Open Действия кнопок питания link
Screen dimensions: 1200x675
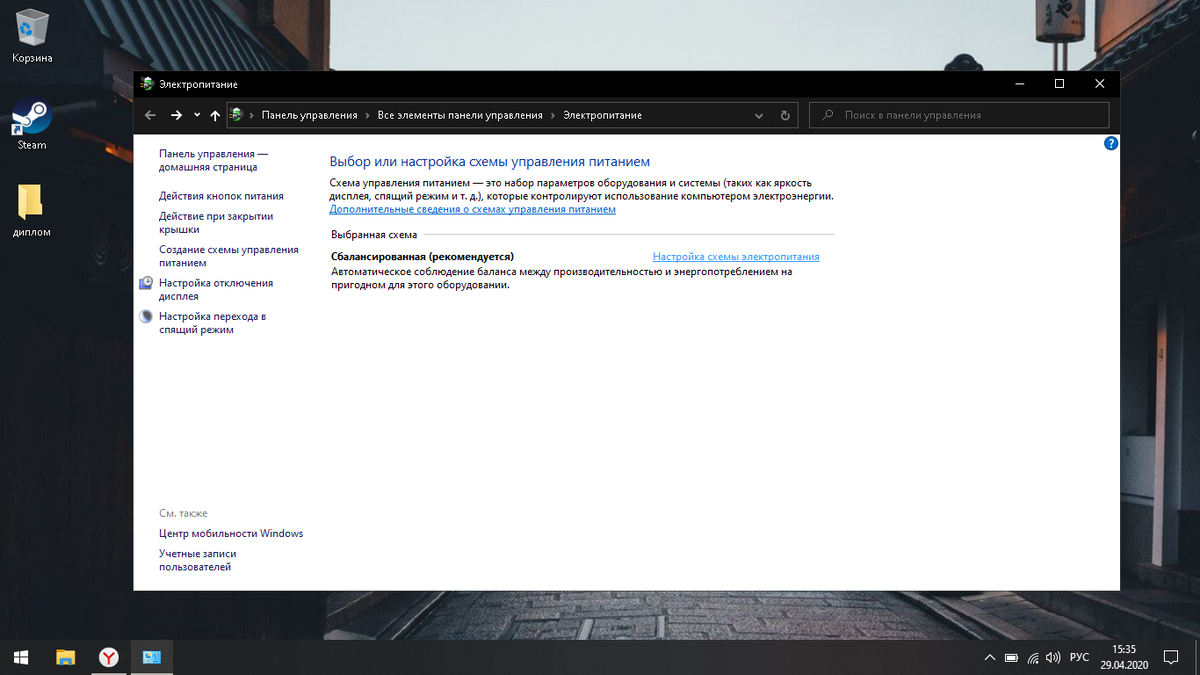tap(221, 196)
